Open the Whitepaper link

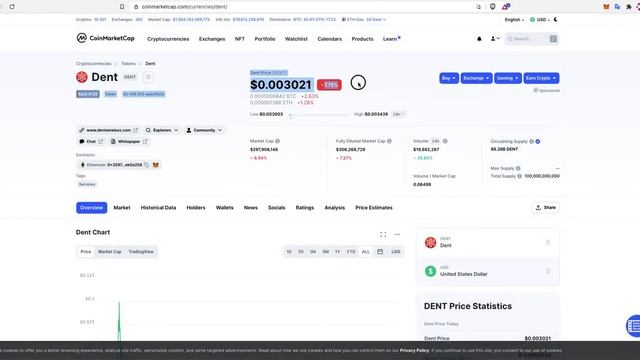(129, 142)
